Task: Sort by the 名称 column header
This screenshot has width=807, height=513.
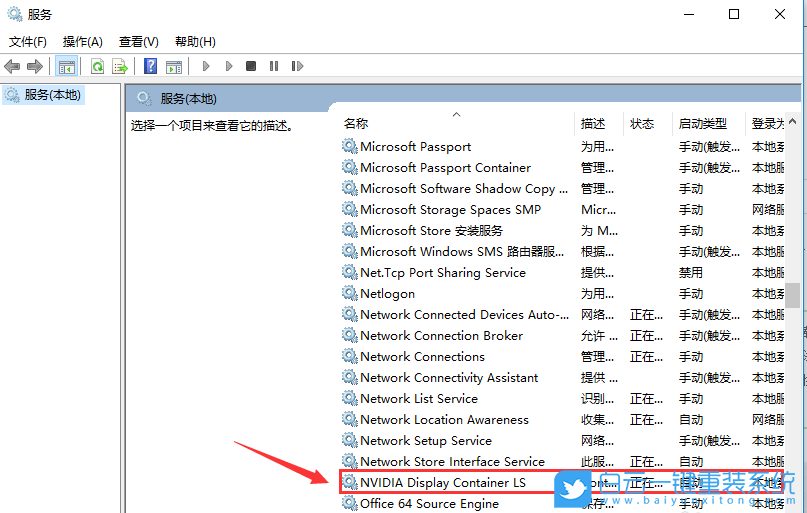Action: (x=356, y=124)
